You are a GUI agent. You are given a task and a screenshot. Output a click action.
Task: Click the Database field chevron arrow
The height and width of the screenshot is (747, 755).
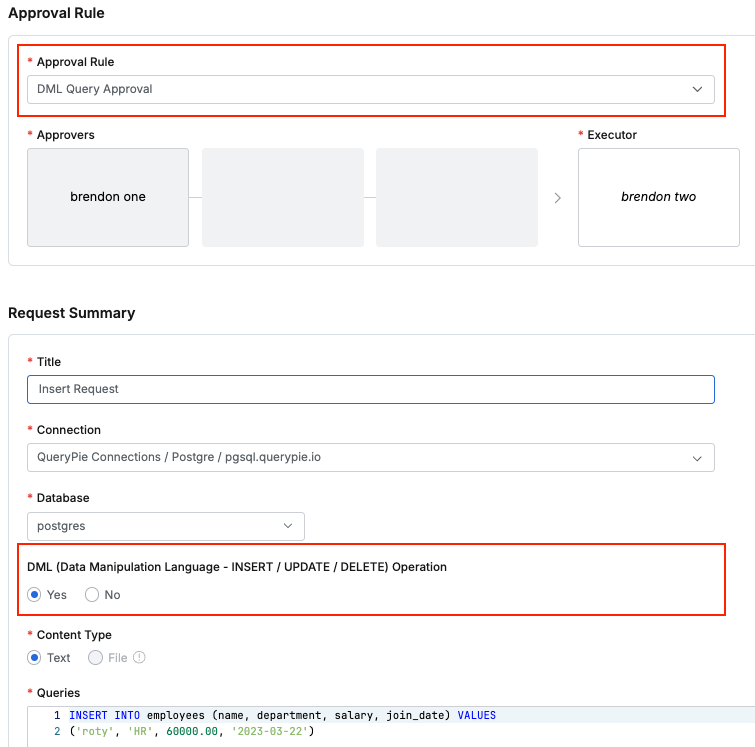pos(288,525)
